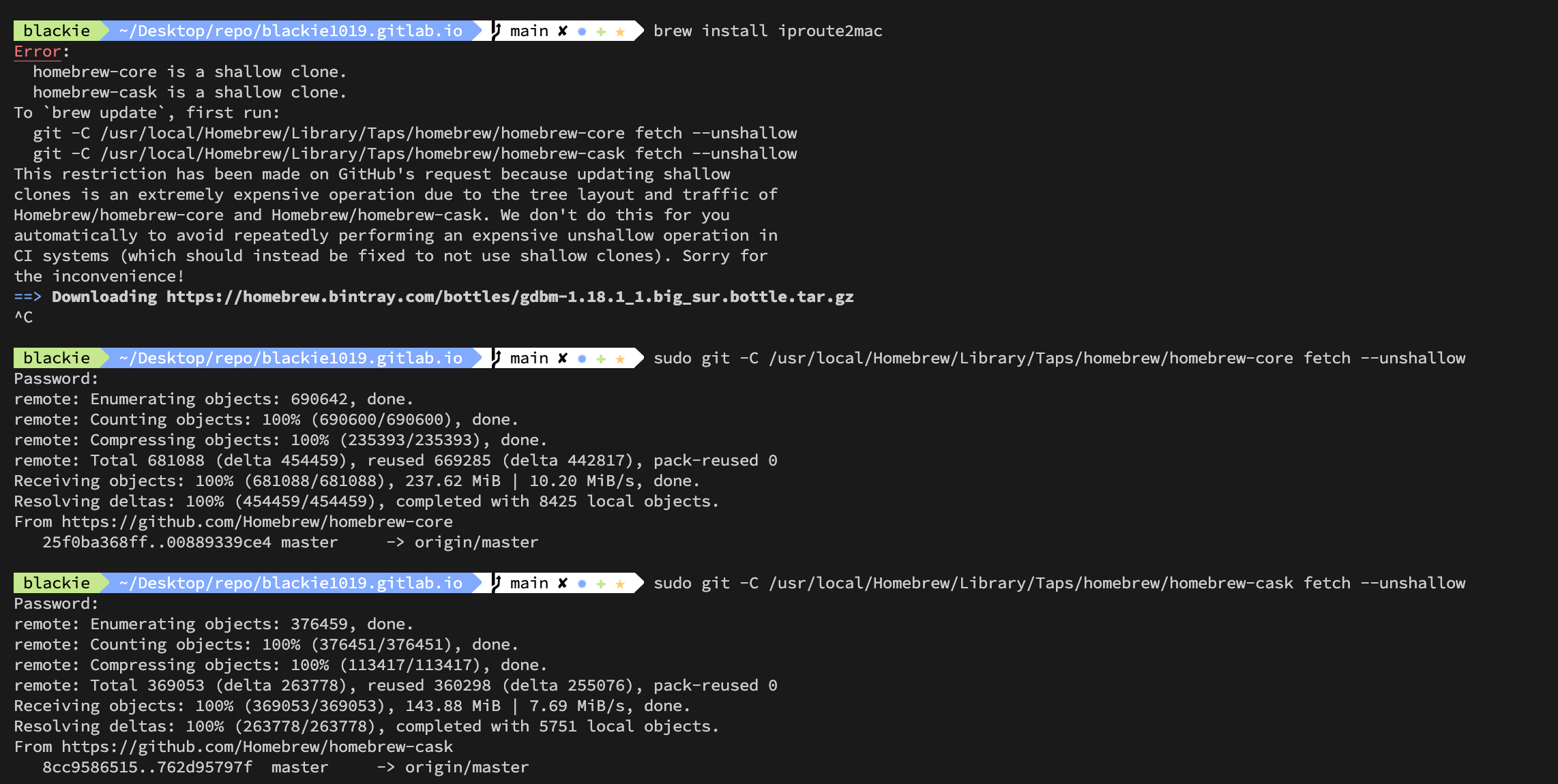Screen dimensions: 1558x784
Task: Click the blue gear status icon on the brew install prompt
Action: click(582, 31)
